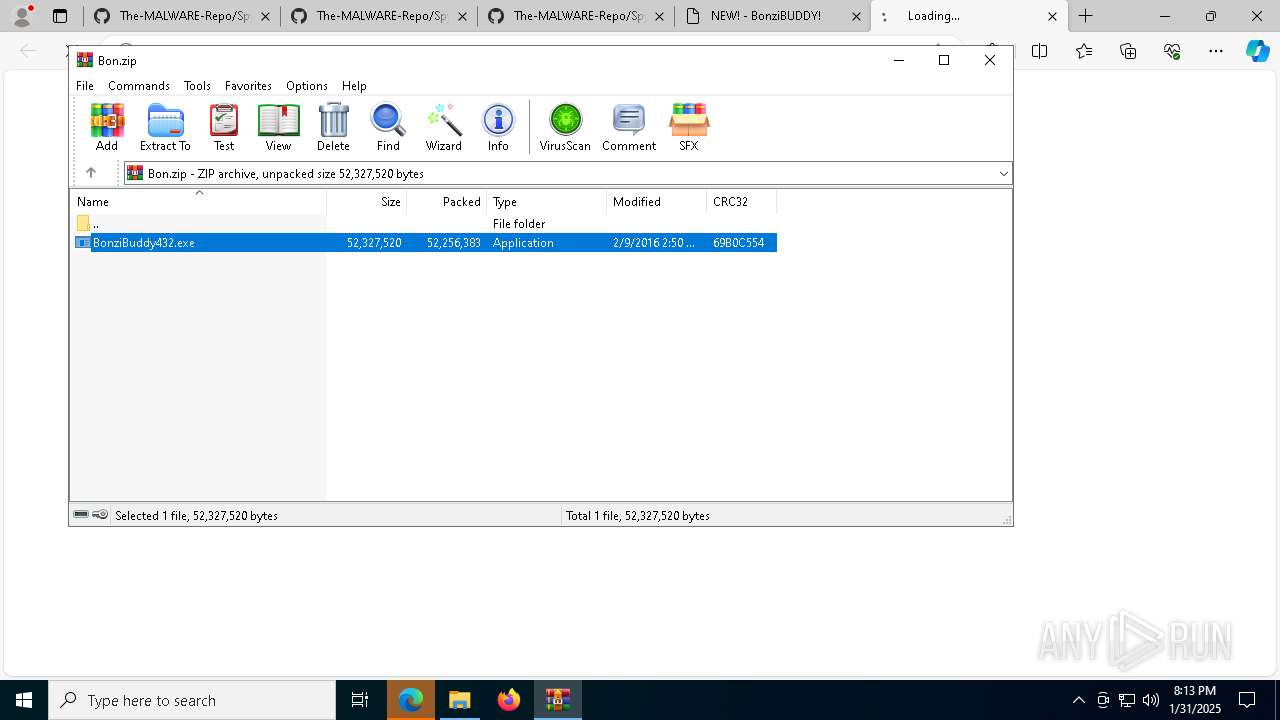Open Firefox from taskbar
Viewport: 1280px width, 720px height.
pyautogui.click(x=509, y=700)
